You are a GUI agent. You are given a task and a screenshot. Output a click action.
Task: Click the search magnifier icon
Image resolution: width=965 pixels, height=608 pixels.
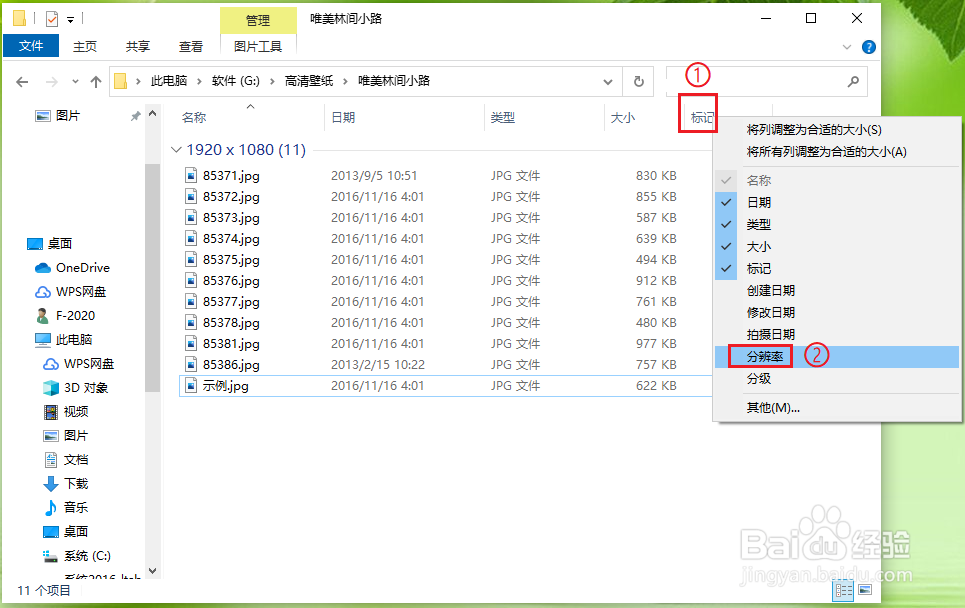853,81
